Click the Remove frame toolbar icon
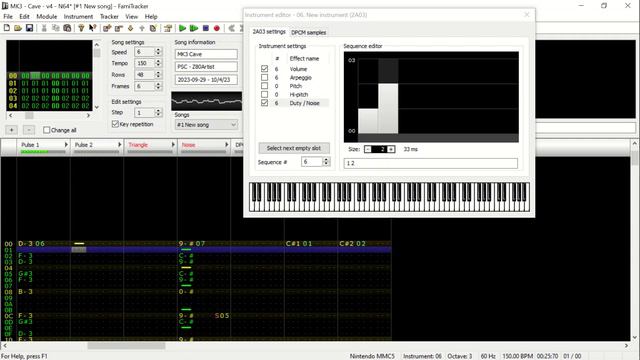 (x=119, y=28)
